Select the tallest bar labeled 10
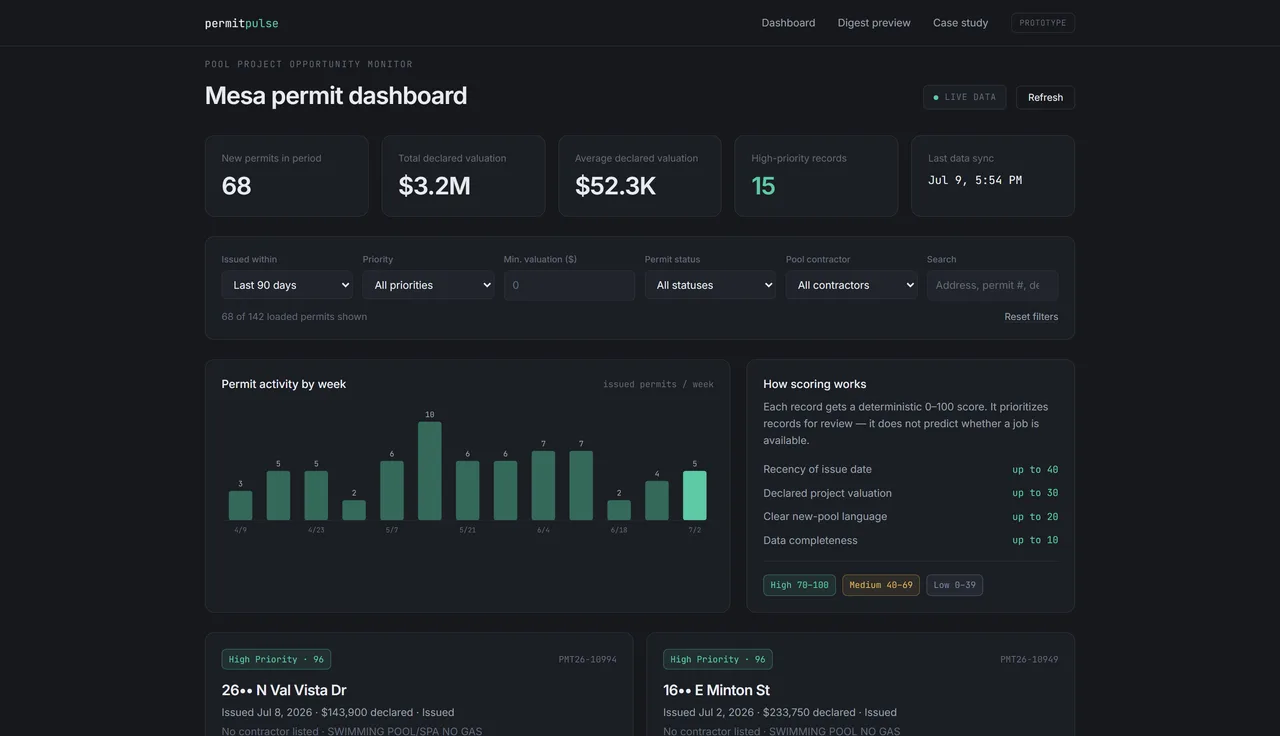1280x736 pixels. [x=430, y=471]
